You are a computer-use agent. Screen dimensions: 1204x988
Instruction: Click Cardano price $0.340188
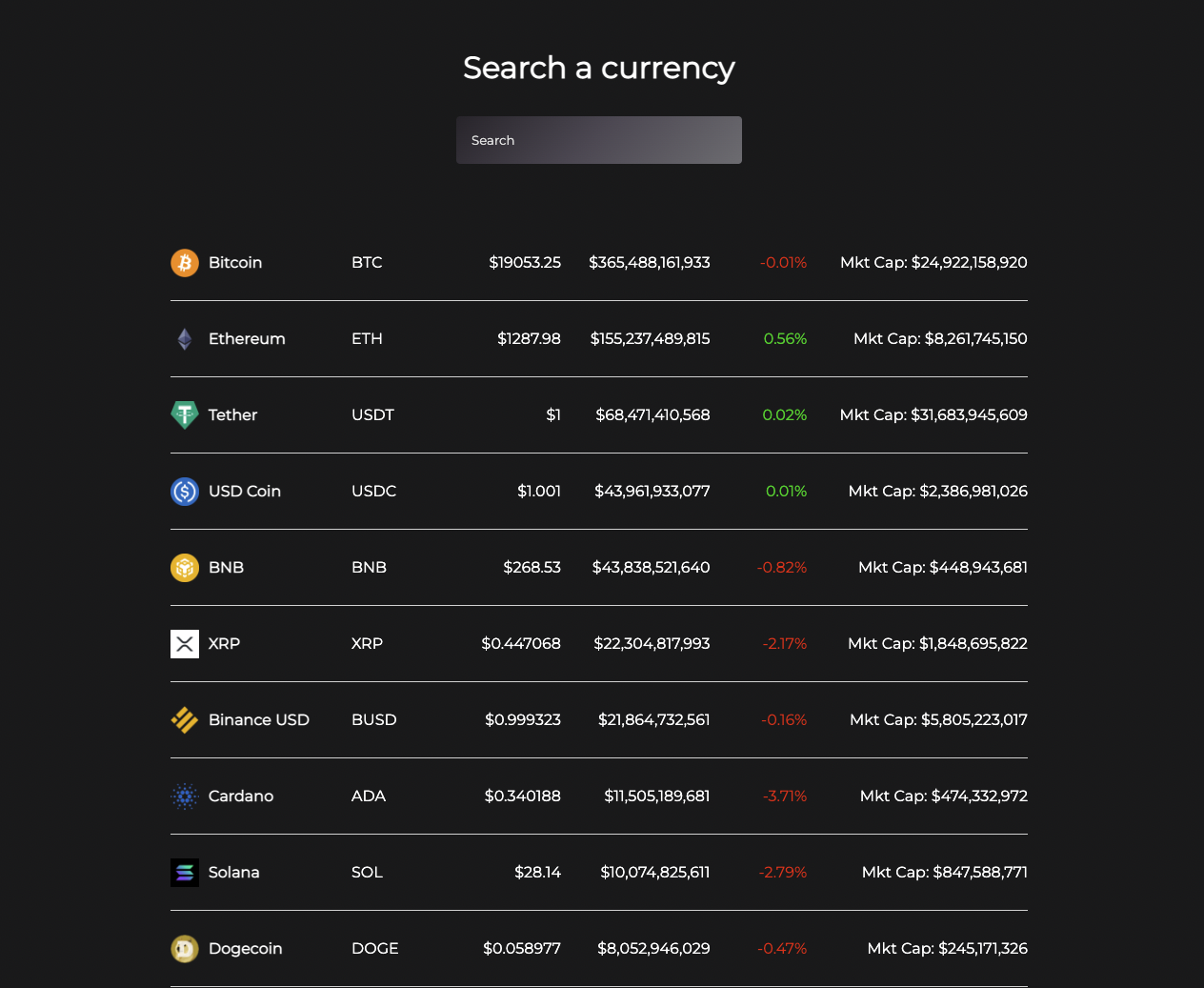coord(523,796)
